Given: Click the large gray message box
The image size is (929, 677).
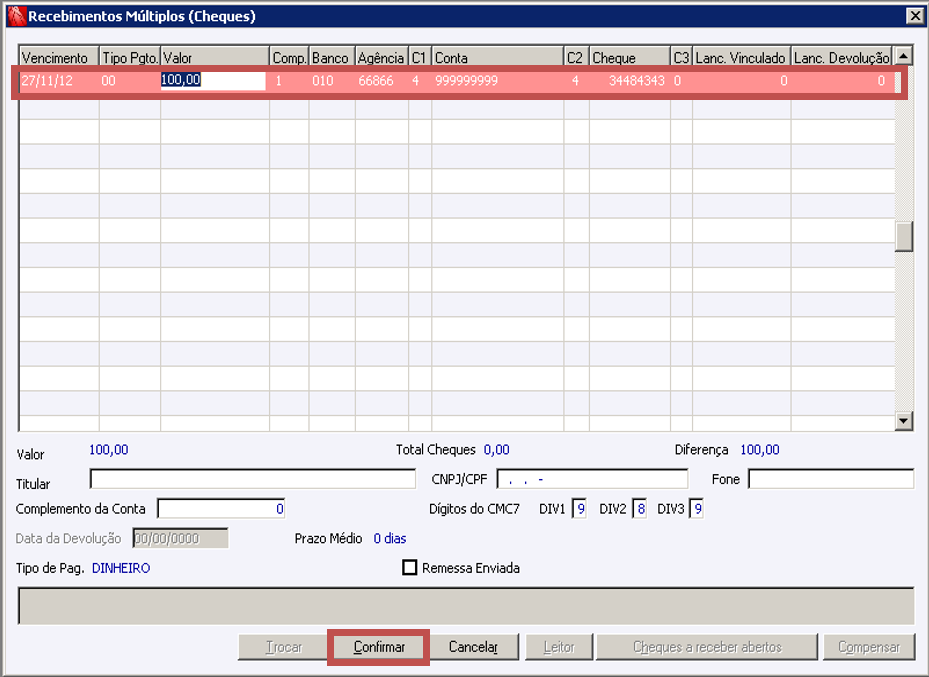Looking at the screenshot, I should click(x=466, y=606).
